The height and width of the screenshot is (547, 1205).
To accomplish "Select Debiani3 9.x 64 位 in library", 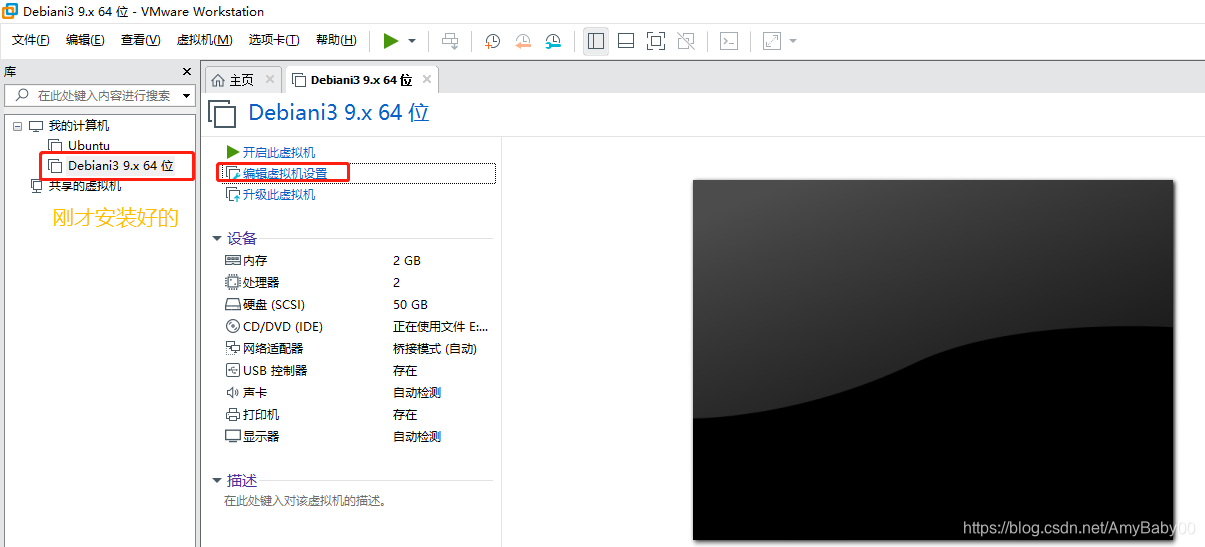I will click(120, 166).
